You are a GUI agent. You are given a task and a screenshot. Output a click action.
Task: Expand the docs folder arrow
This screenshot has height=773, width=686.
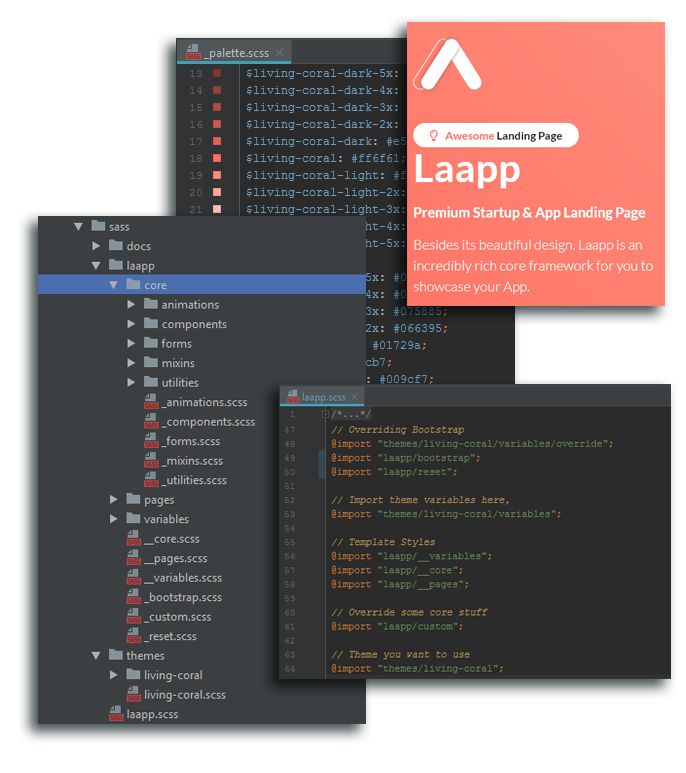(97, 246)
